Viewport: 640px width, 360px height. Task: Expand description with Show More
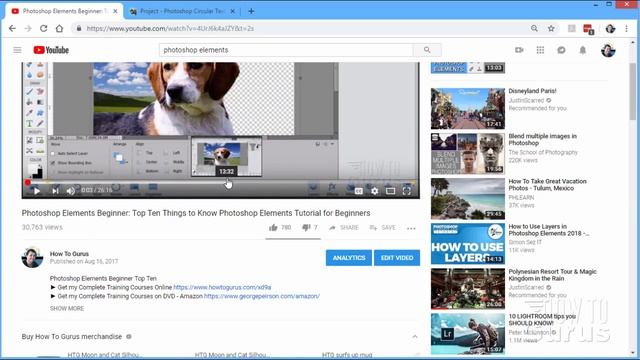pyautogui.click(x=67, y=308)
